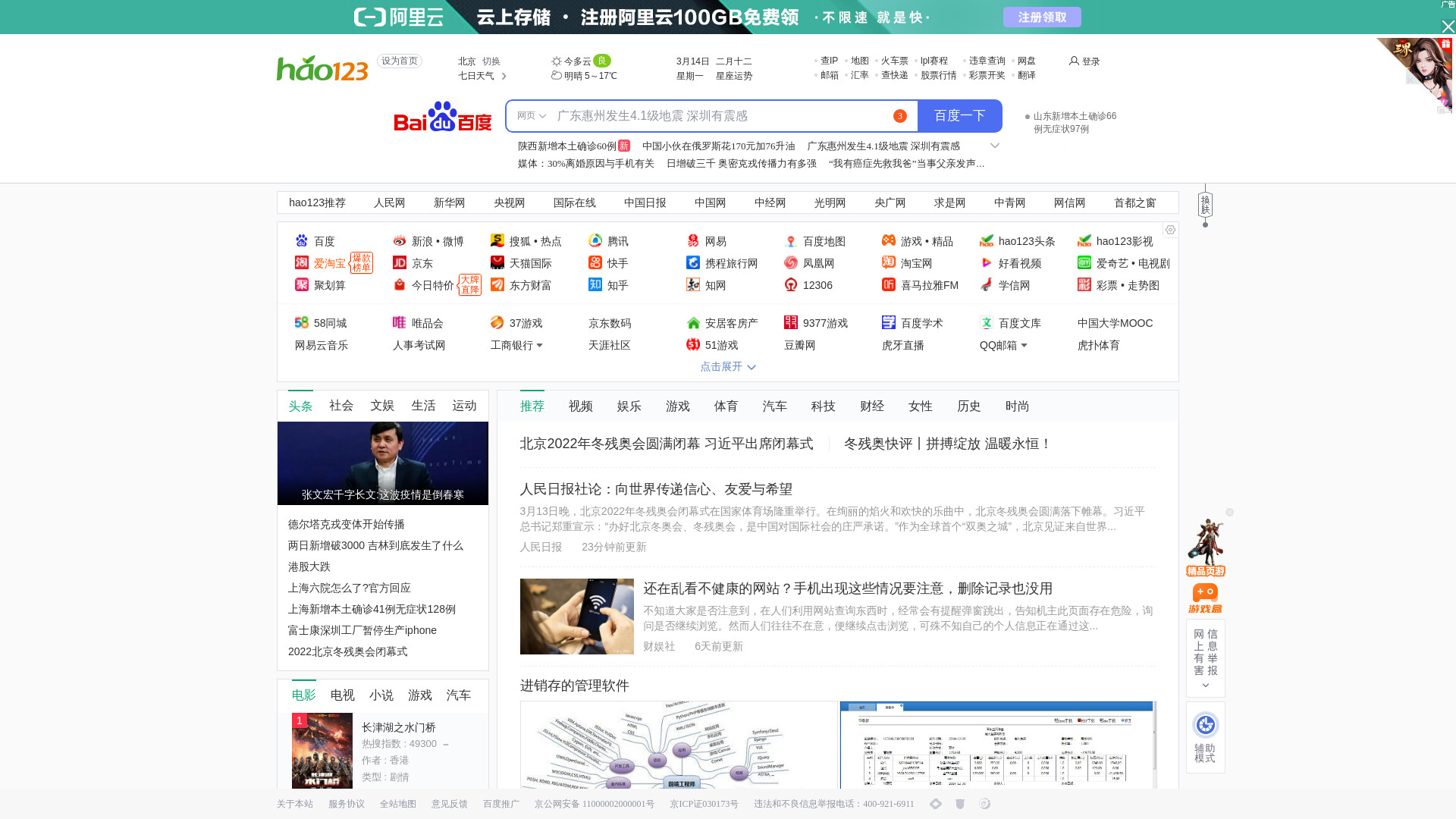
Task: Click the 注册领取 banner button
Action: 1042,17
